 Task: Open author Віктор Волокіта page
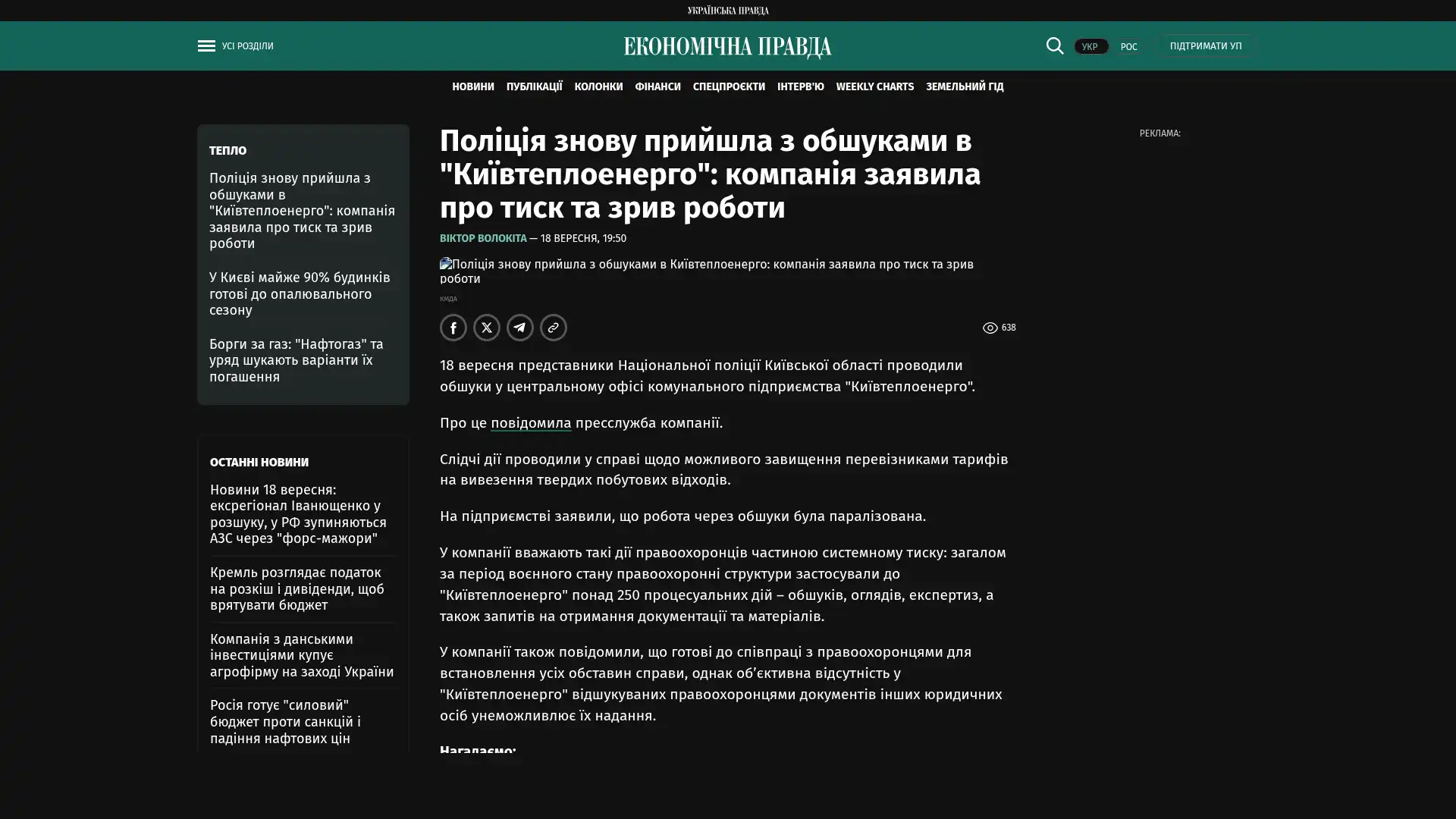pos(483,238)
